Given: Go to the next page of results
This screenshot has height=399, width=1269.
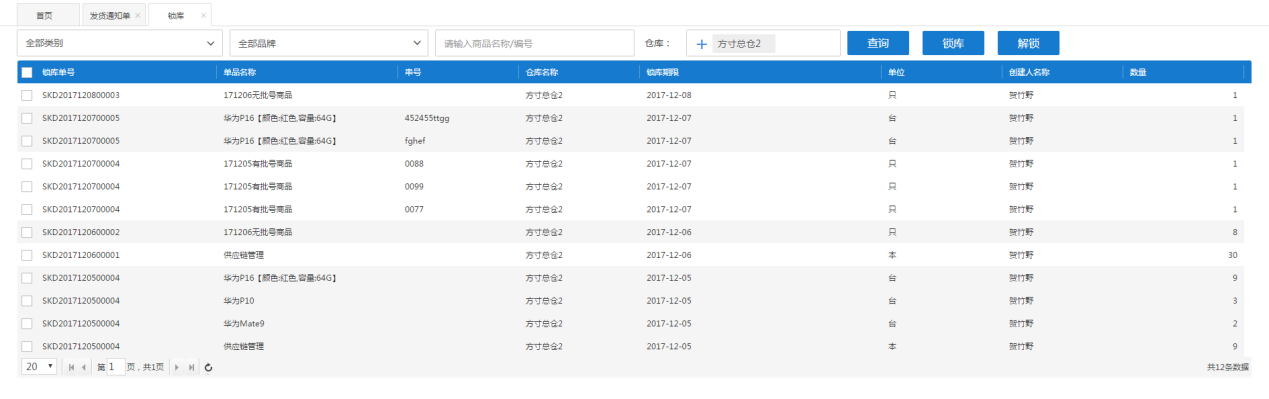Looking at the screenshot, I should click(x=178, y=367).
